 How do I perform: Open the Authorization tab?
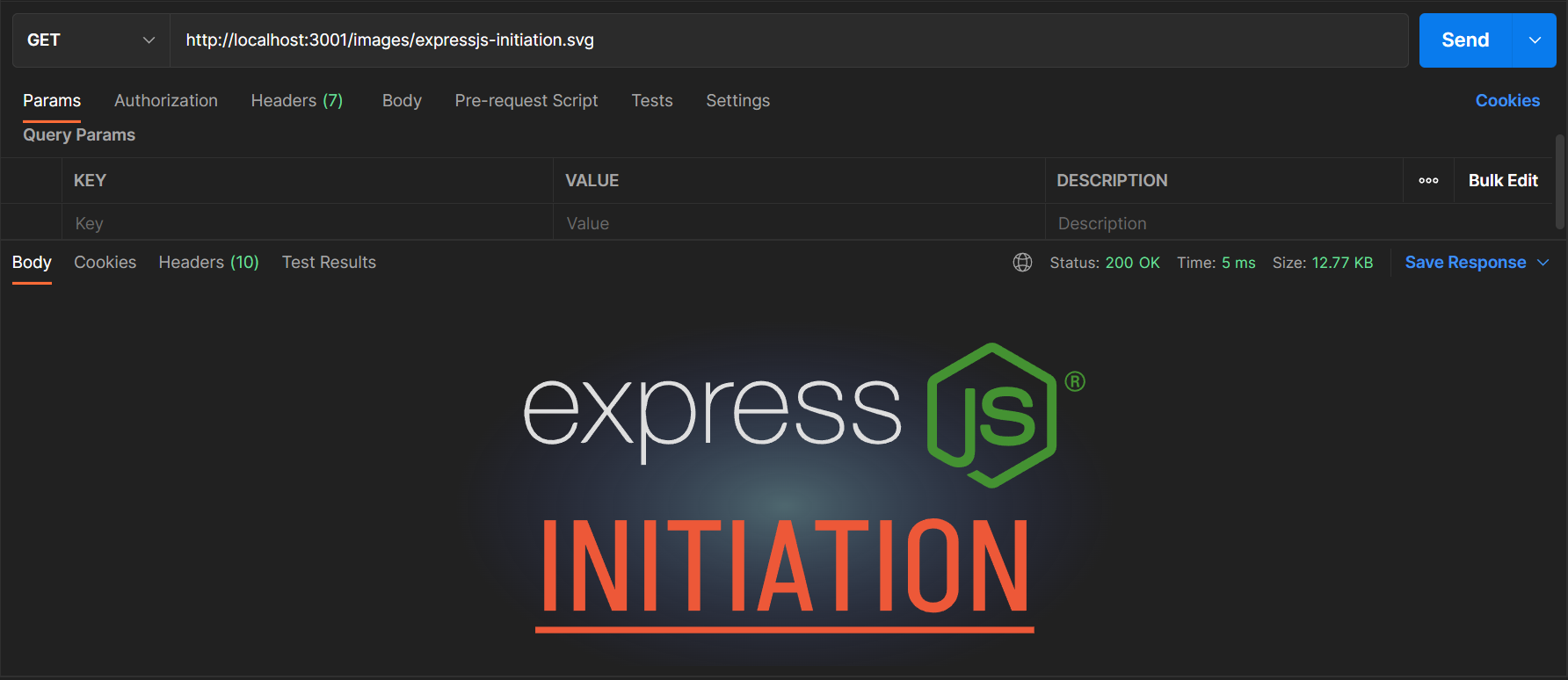pos(166,101)
